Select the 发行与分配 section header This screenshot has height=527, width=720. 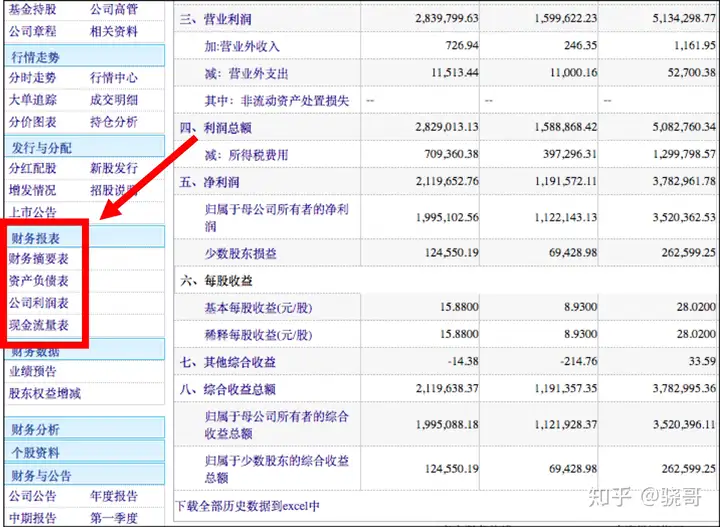pyautogui.click(x=84, y=147)
